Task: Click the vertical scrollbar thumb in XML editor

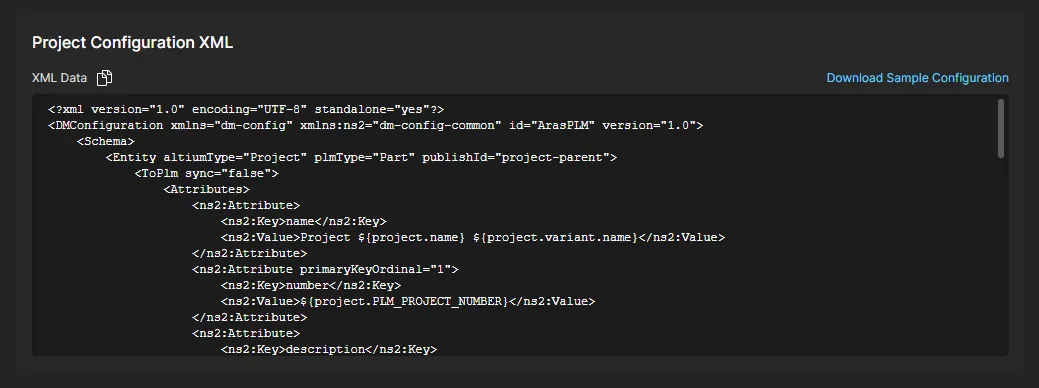Action: tap(1001, 128)
